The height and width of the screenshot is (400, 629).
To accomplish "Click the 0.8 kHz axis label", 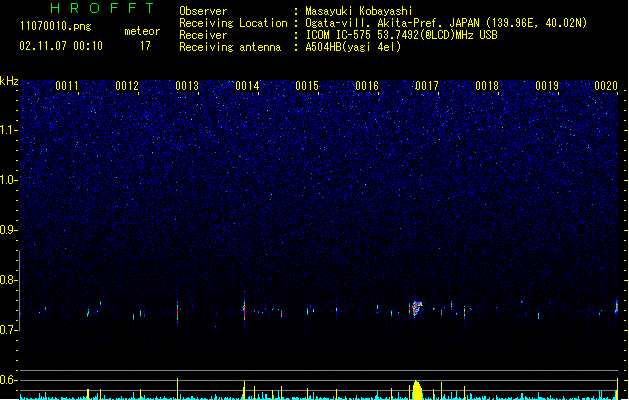I will (x=9, y=280).
